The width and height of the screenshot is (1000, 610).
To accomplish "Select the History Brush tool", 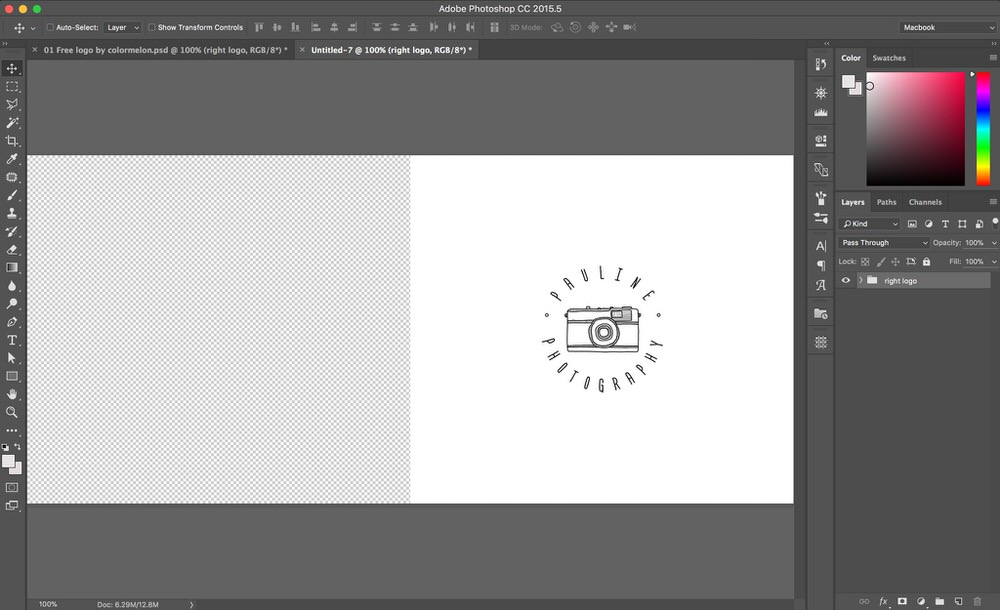I will [x=11, y=231].
